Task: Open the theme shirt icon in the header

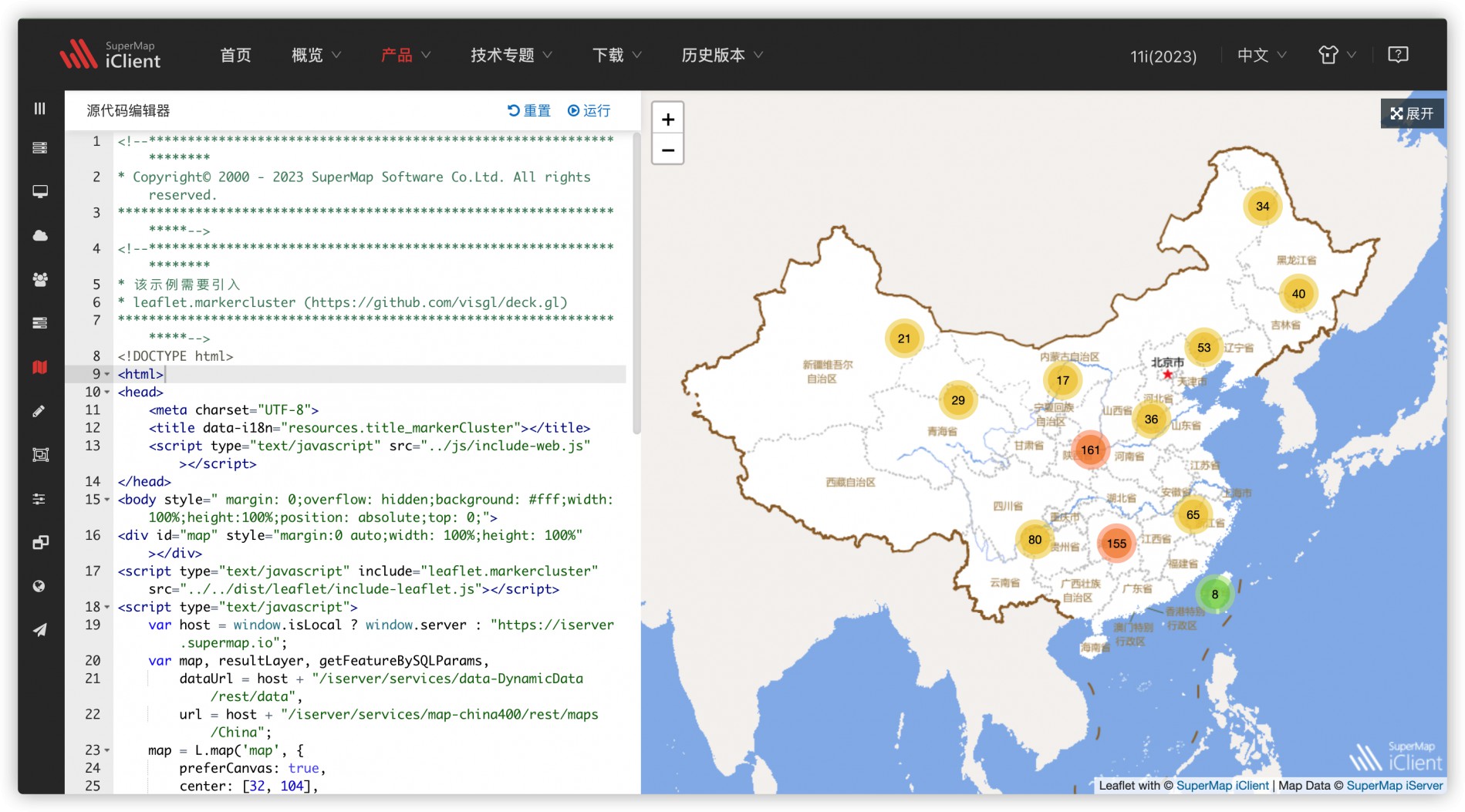Action: pyautogui.click(x=1328, y=55)
